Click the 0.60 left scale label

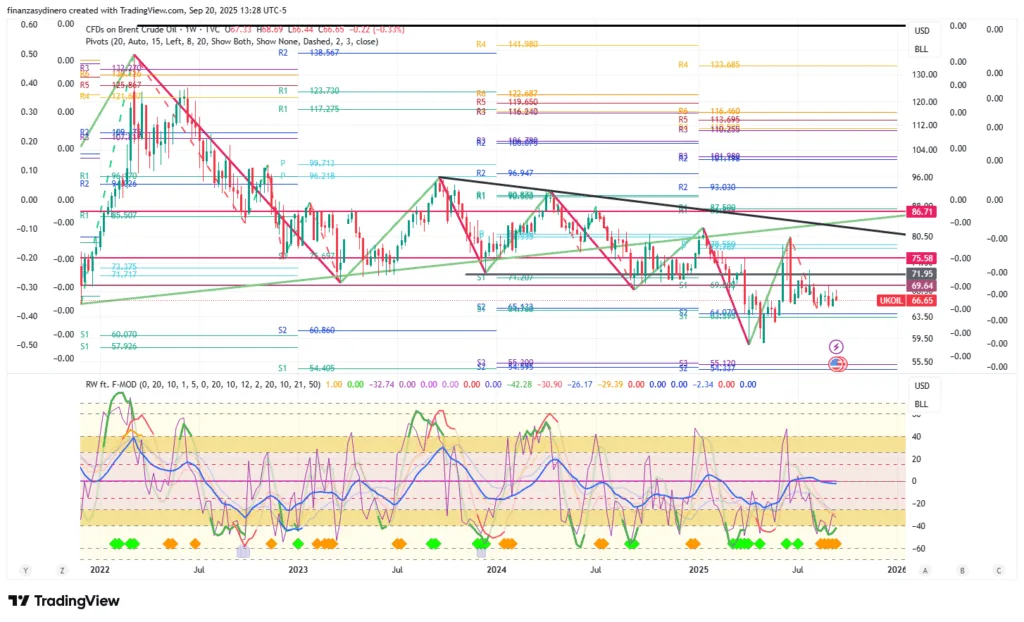29,24
